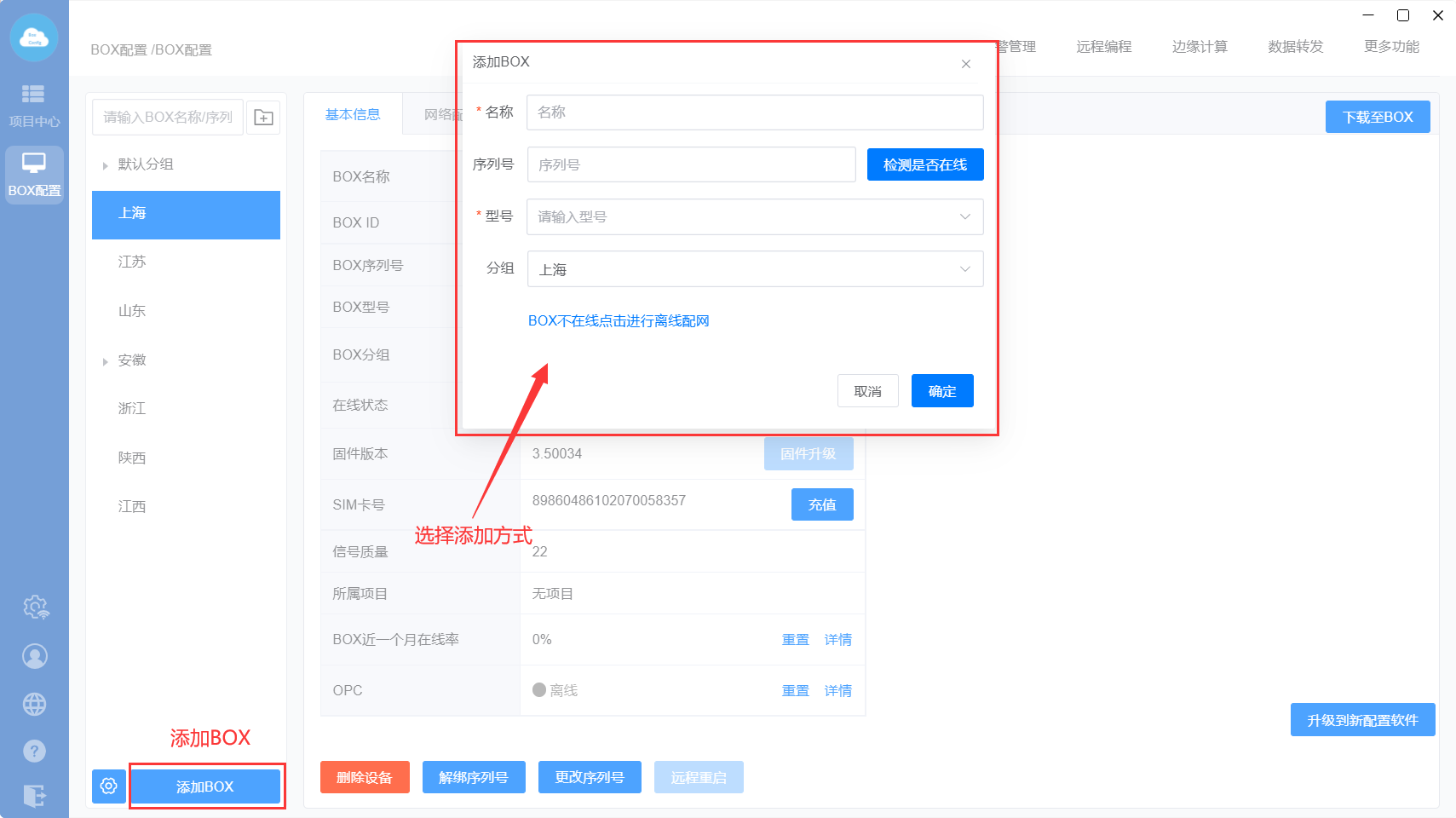Select the 江苏 group in list

[x=132, y=262]
